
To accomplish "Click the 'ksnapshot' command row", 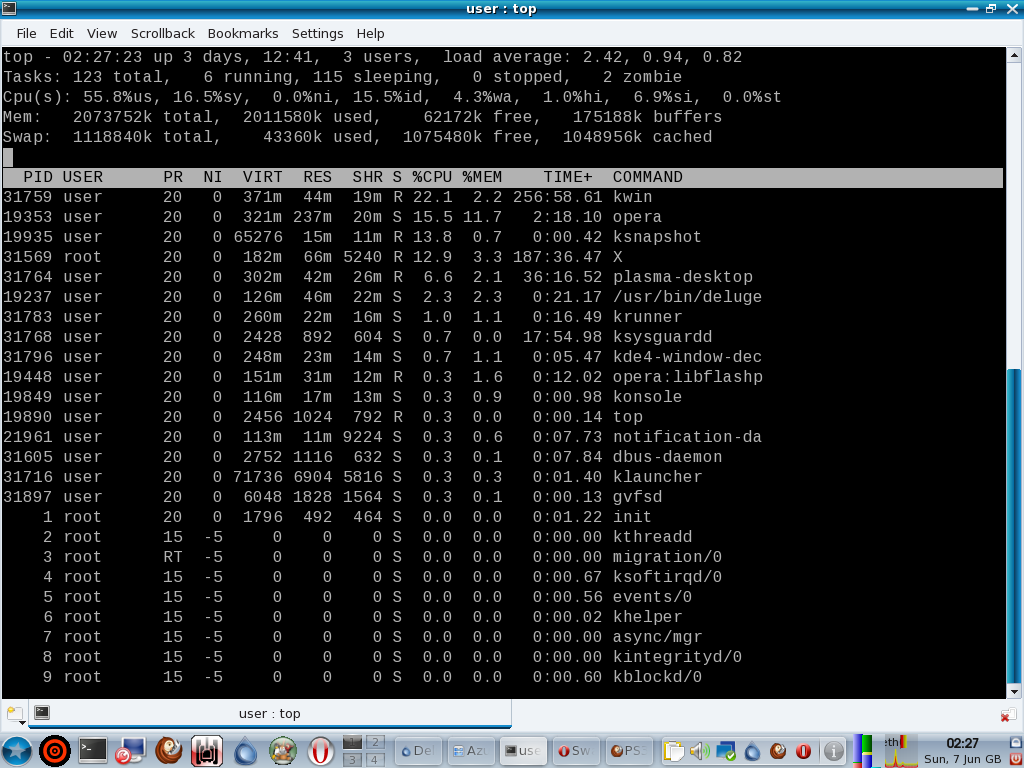I will tap(503, 237).
